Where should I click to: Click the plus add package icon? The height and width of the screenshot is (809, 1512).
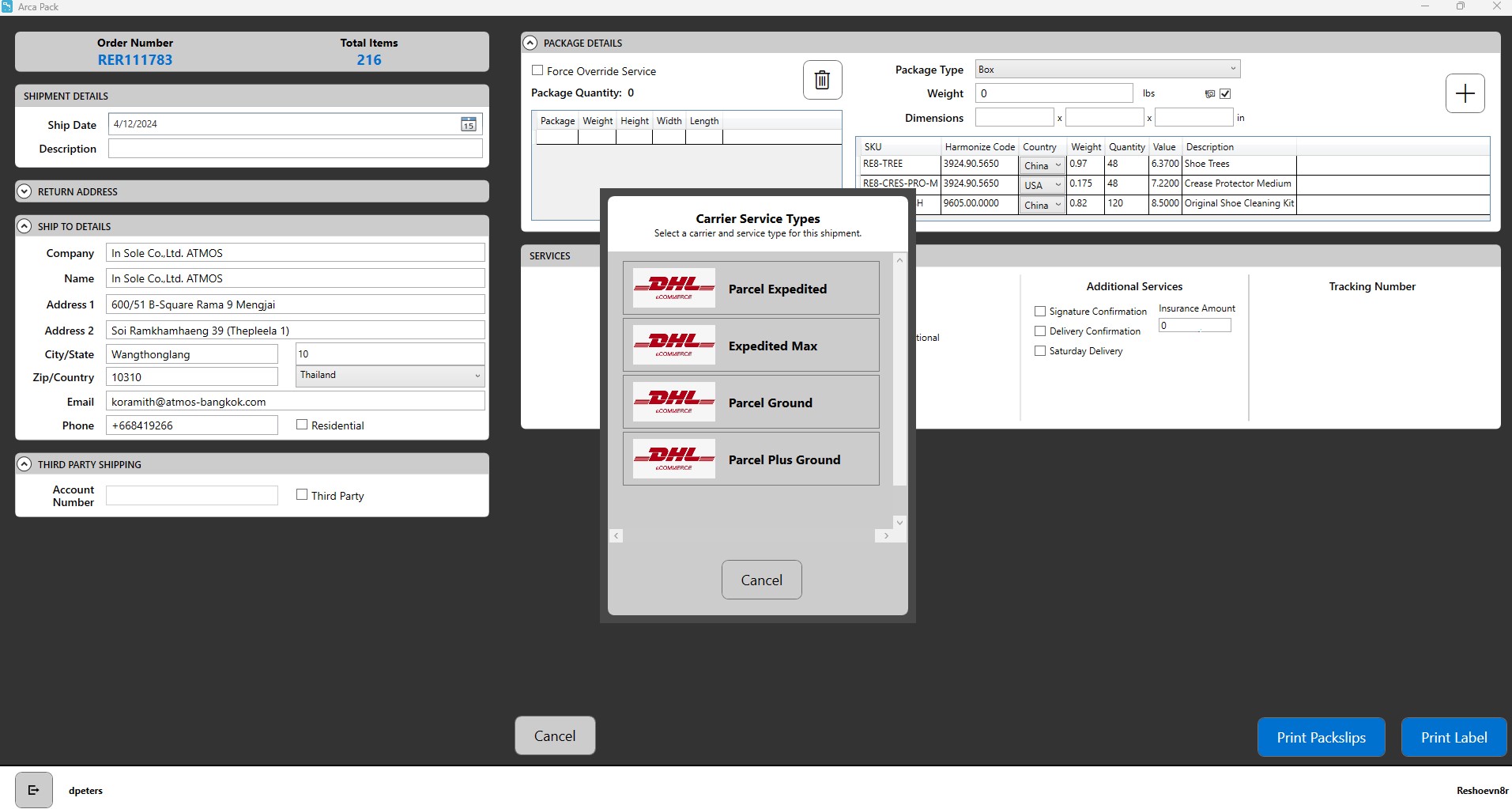point(1465,93)
